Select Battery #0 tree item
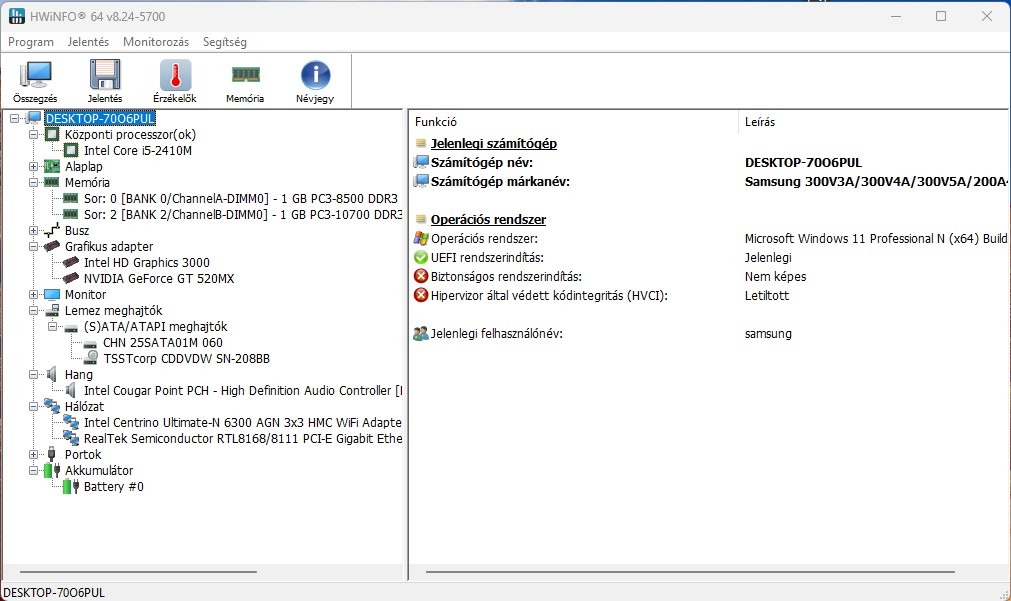1011x601 pixels. pos(113,487)
